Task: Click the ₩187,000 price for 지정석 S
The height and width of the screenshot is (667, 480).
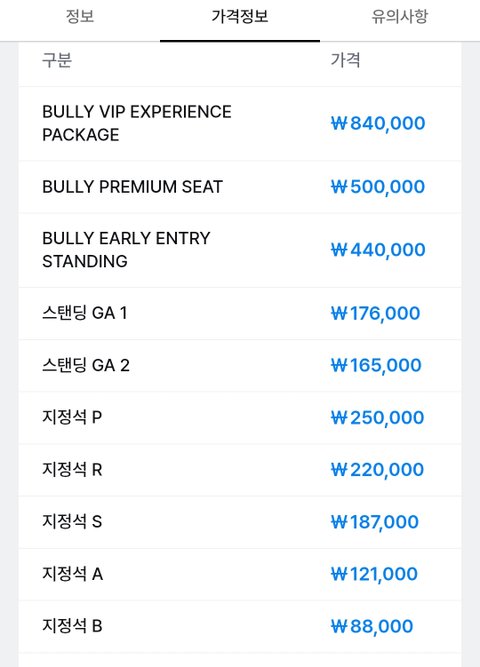Action: (x=375, y=522)
